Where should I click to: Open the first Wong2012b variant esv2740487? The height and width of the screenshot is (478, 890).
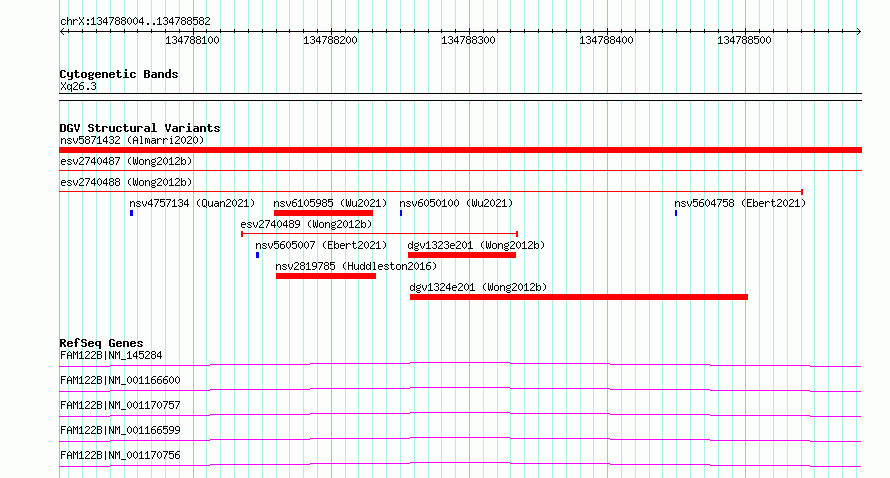pyautogui.click(x=126, y=161)
